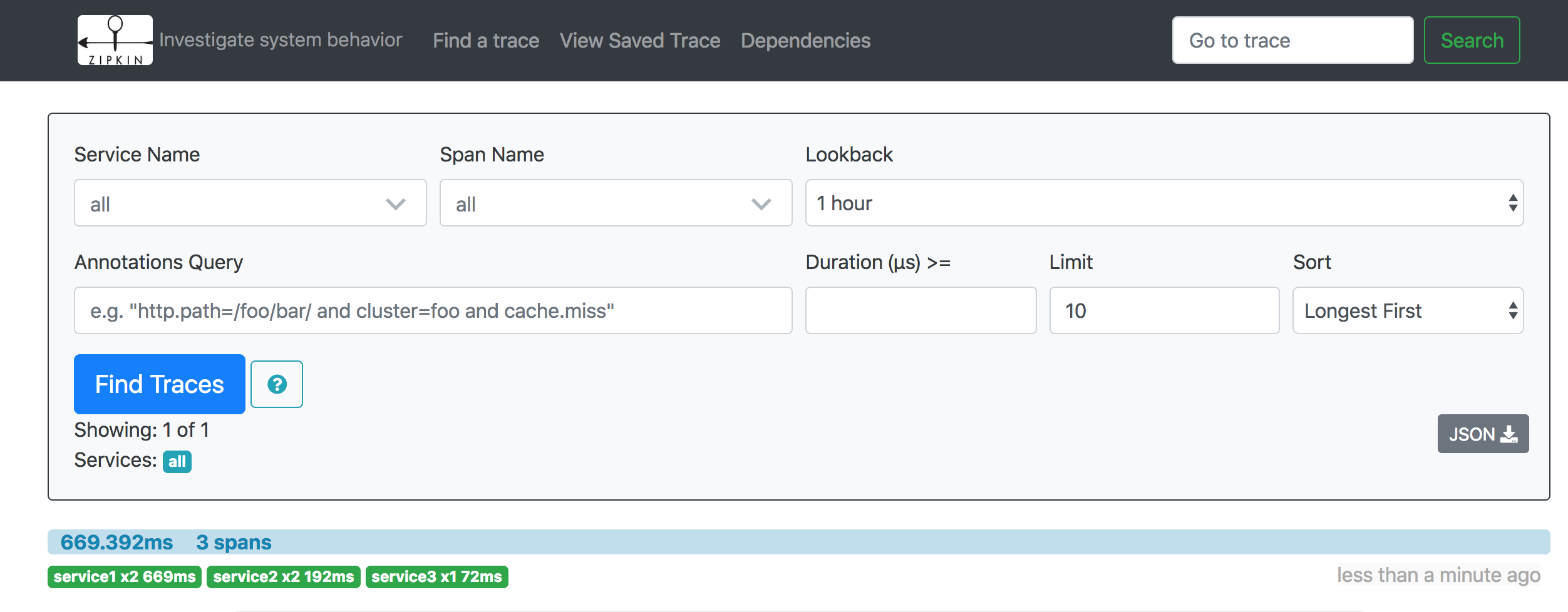
Task: Open the 669.392ms trace result bar
Action: click(x=799, y=542)
